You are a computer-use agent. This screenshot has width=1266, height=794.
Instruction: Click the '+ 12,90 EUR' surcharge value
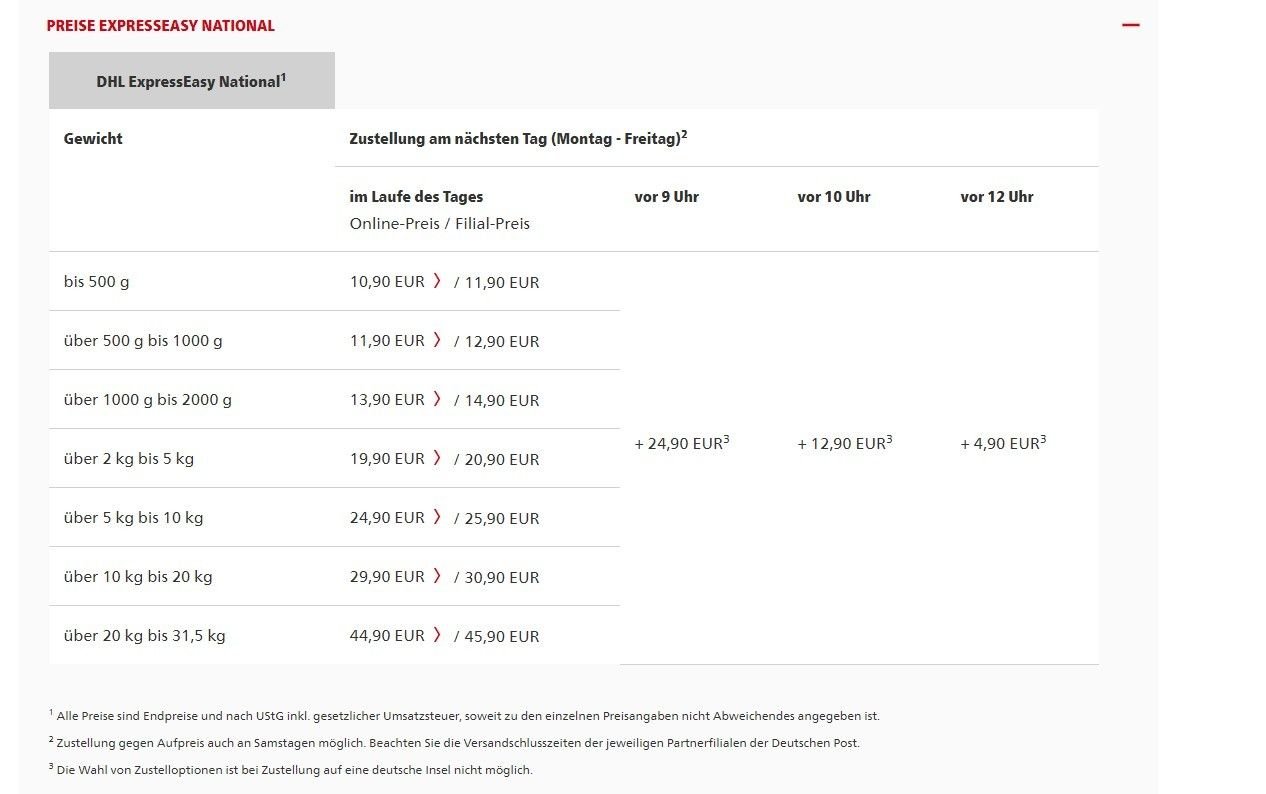click(844, 443)
